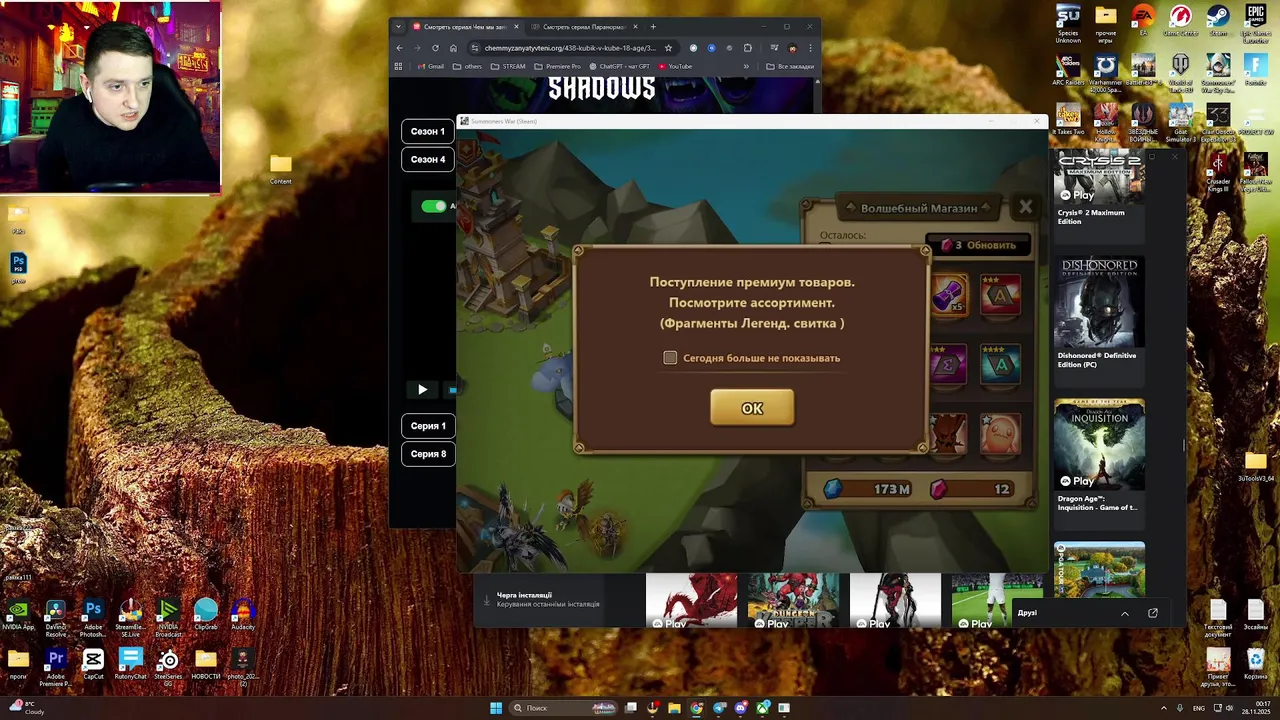Close the Волшебный Магазин panel
Viewport: 1280px width, 720px height.
pyautogui.click(x=1025, y=207)
